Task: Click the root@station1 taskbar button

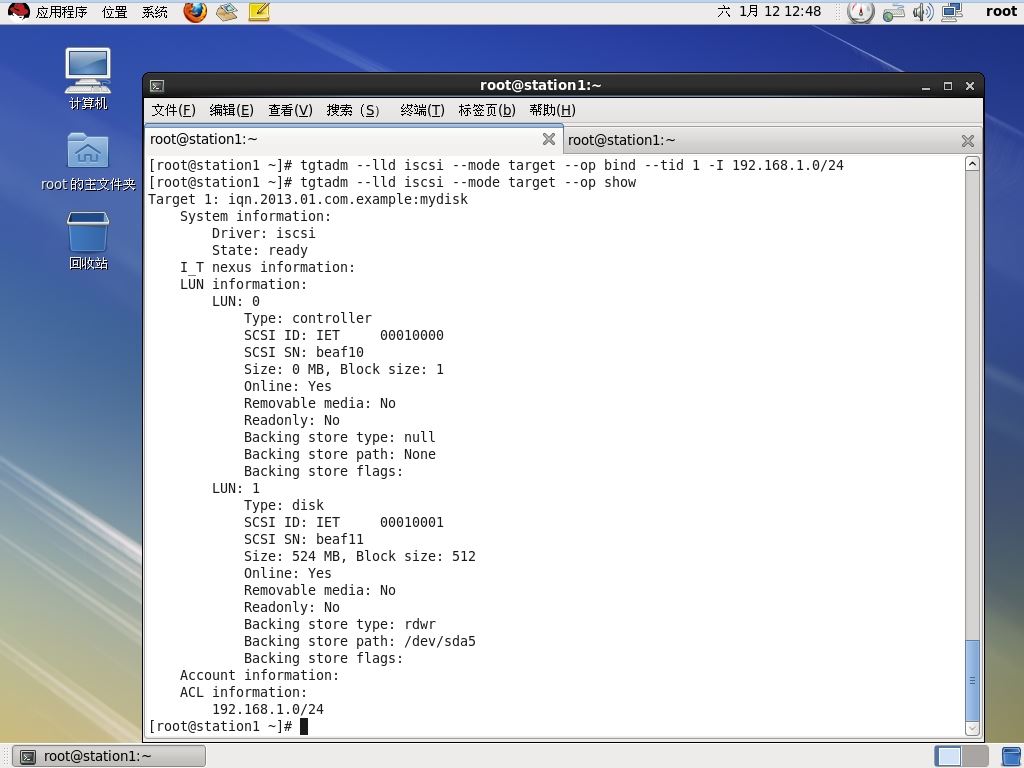Action: 109,756
